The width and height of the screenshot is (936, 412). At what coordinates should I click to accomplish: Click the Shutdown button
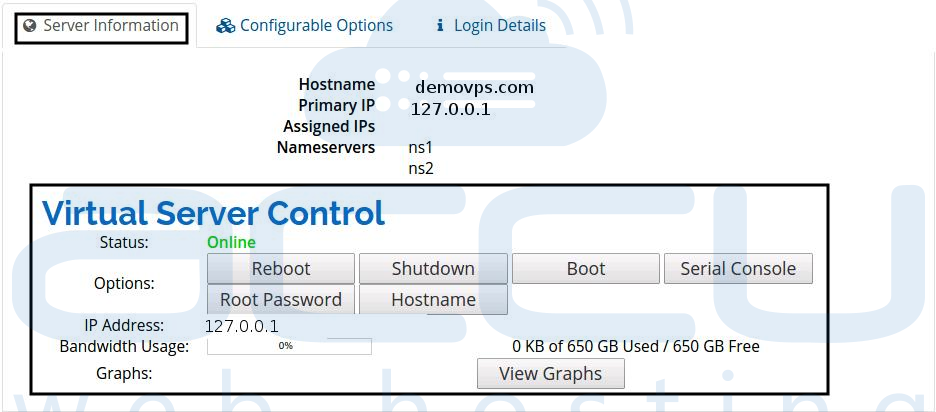(433, 269)
